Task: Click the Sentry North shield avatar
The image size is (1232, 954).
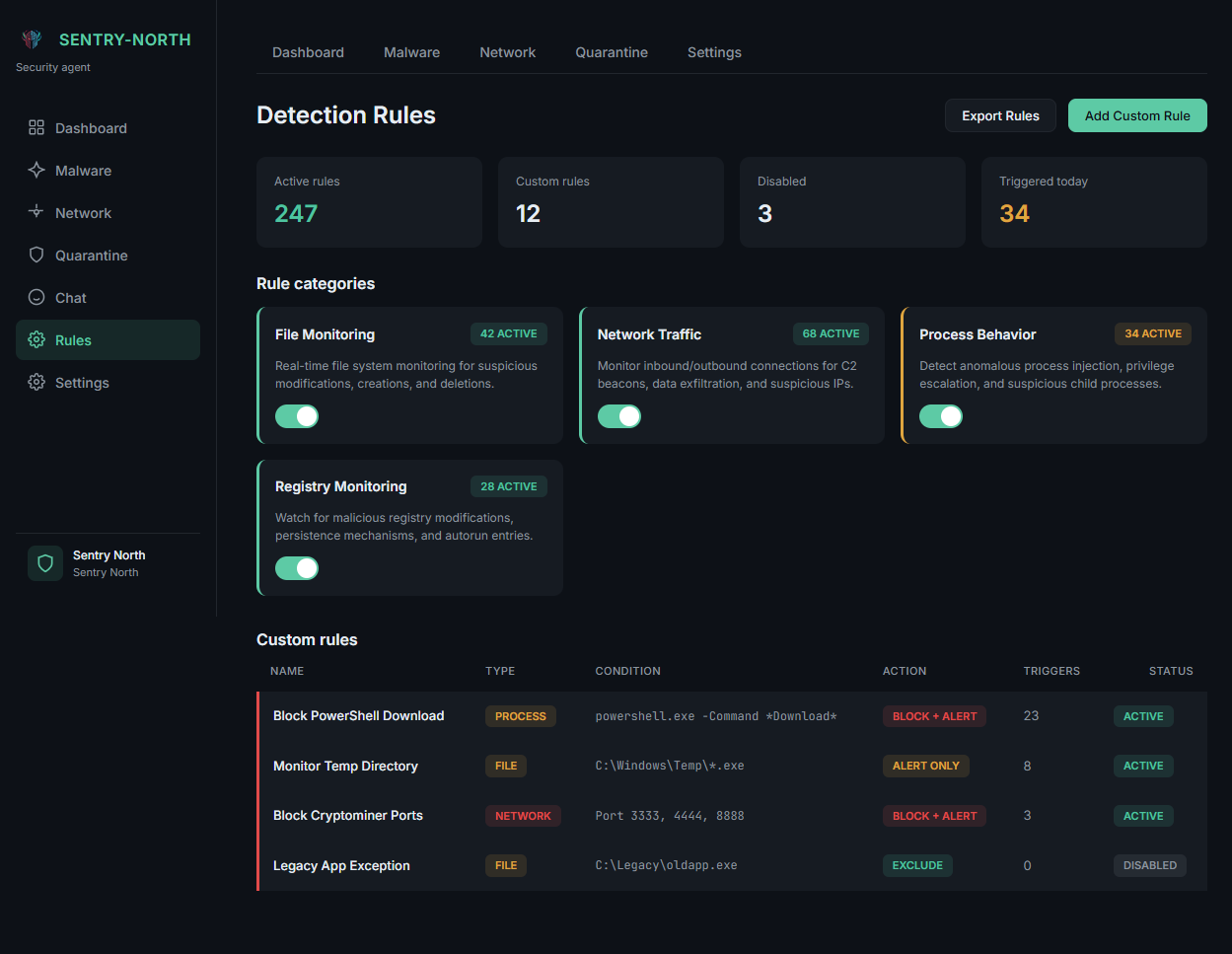Action: [x=45, y=563]
